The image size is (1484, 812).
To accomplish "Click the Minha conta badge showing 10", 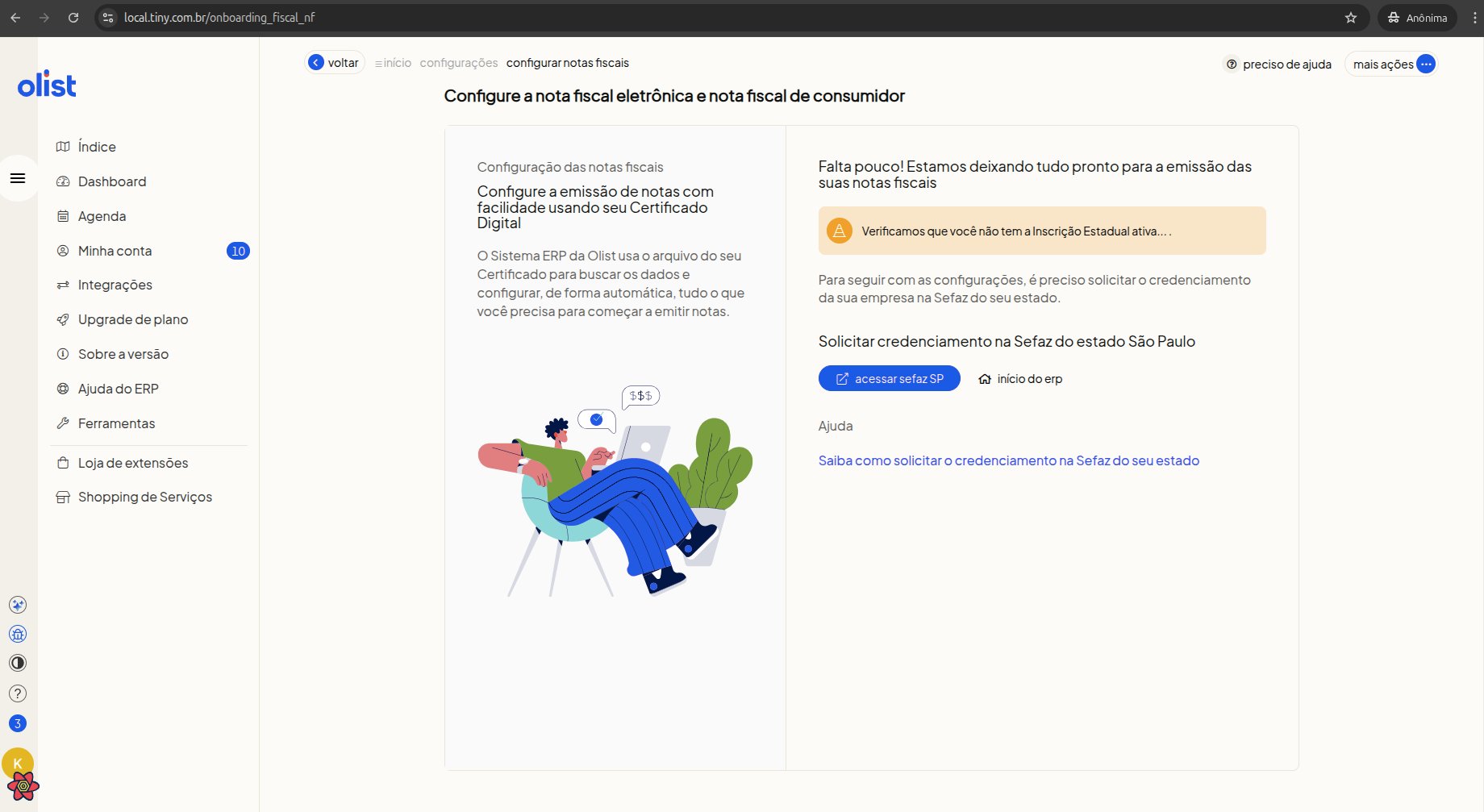I will coord(238,251).
